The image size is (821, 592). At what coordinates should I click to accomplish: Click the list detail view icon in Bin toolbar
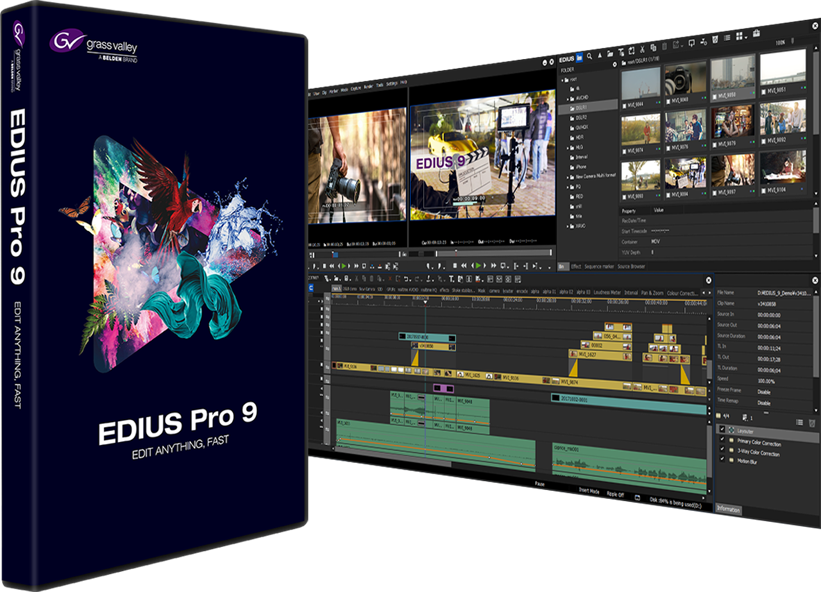(727, 38)
